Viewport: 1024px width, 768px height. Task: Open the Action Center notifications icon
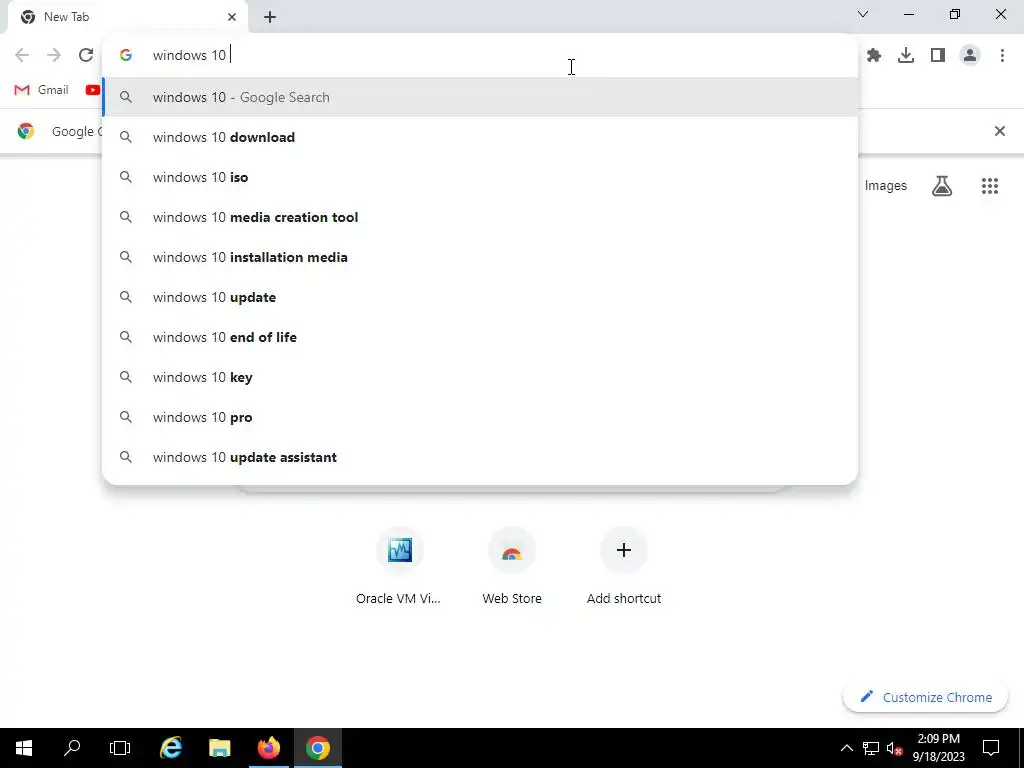pyautogui.click(x=991, y=748)
